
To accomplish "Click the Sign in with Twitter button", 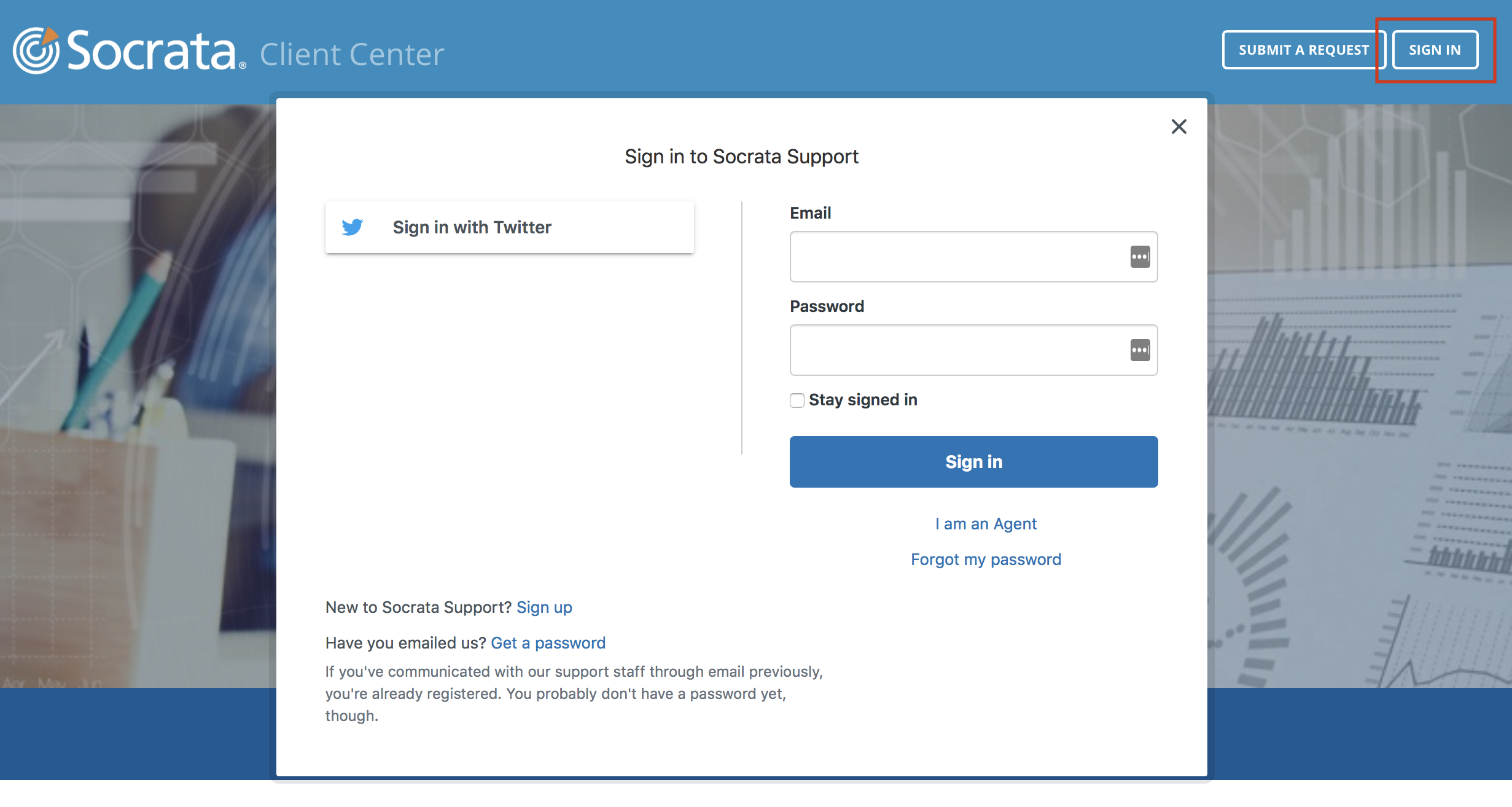I will tap(510, 227).
